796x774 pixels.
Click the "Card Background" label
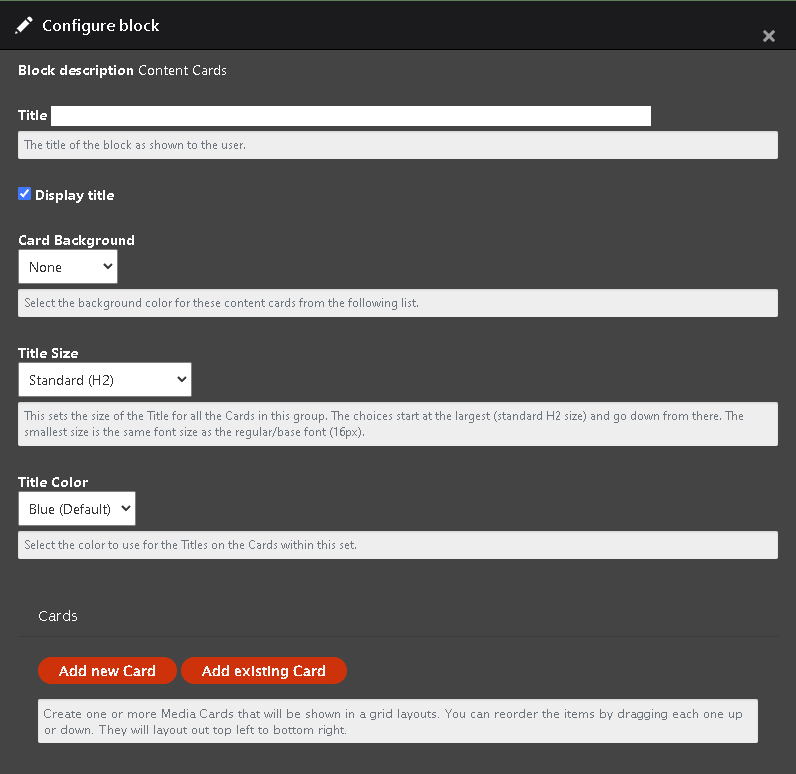point(76,240)
